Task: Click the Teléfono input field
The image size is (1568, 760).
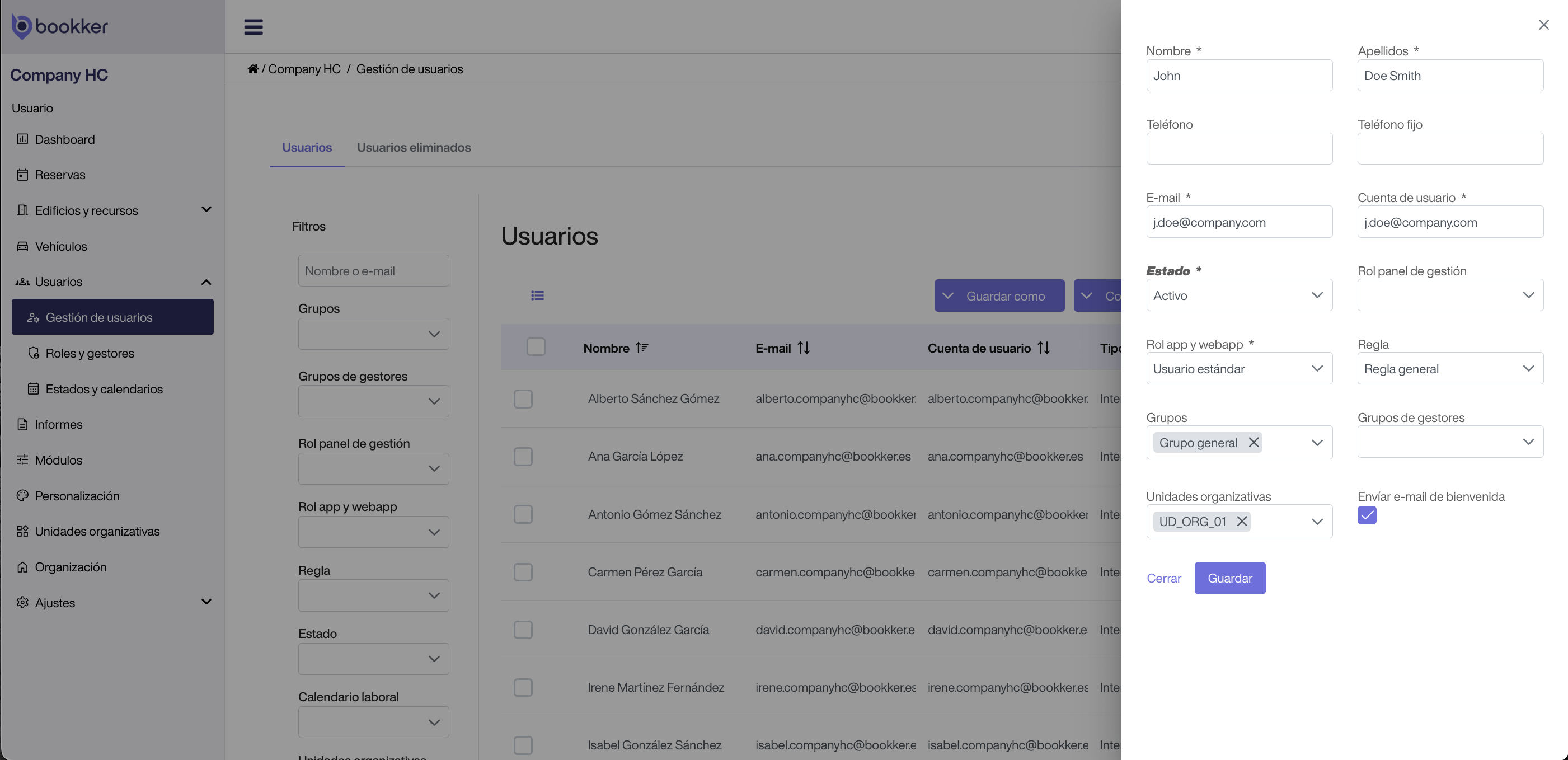Action: pos(1239,149)
